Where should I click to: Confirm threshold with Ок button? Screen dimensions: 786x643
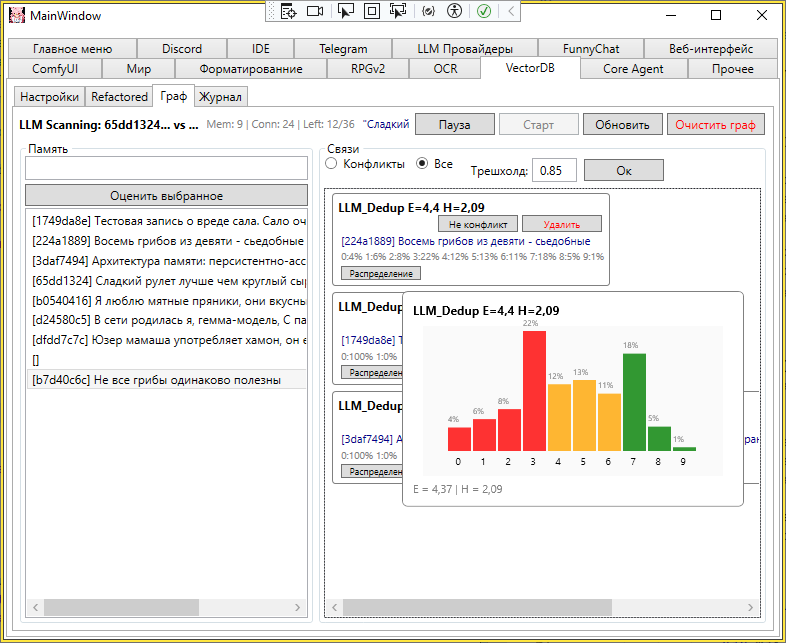624,170
